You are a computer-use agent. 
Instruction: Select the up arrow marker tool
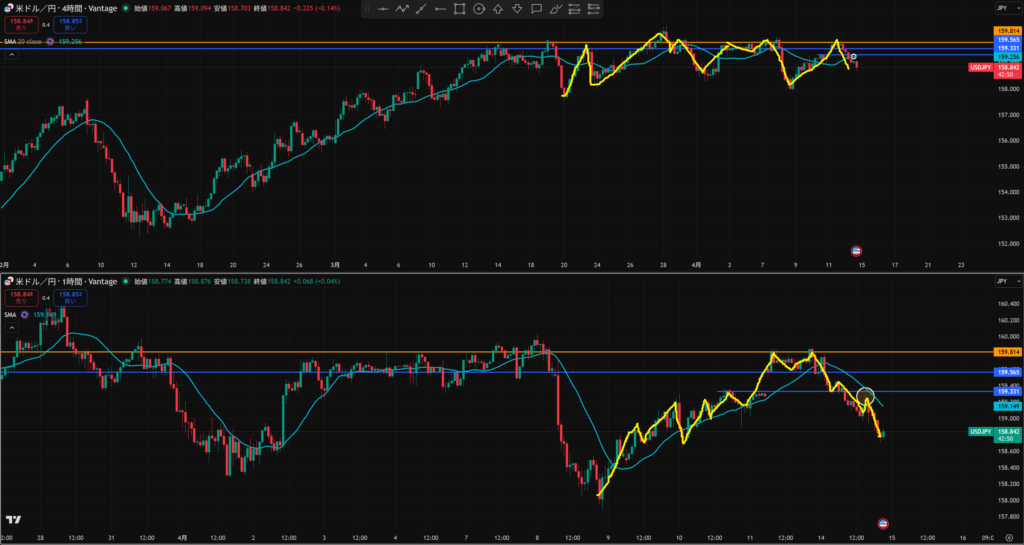pos(498,9)
